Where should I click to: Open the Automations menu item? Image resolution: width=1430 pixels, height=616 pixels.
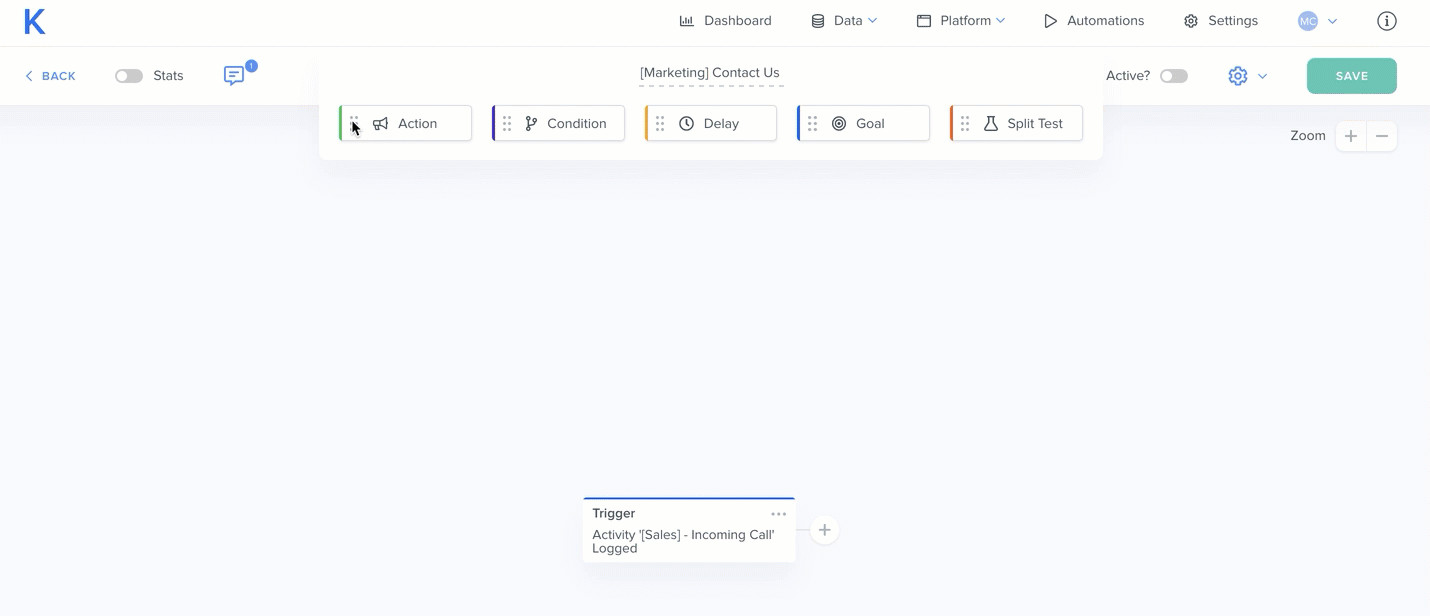click(1094, 21)
